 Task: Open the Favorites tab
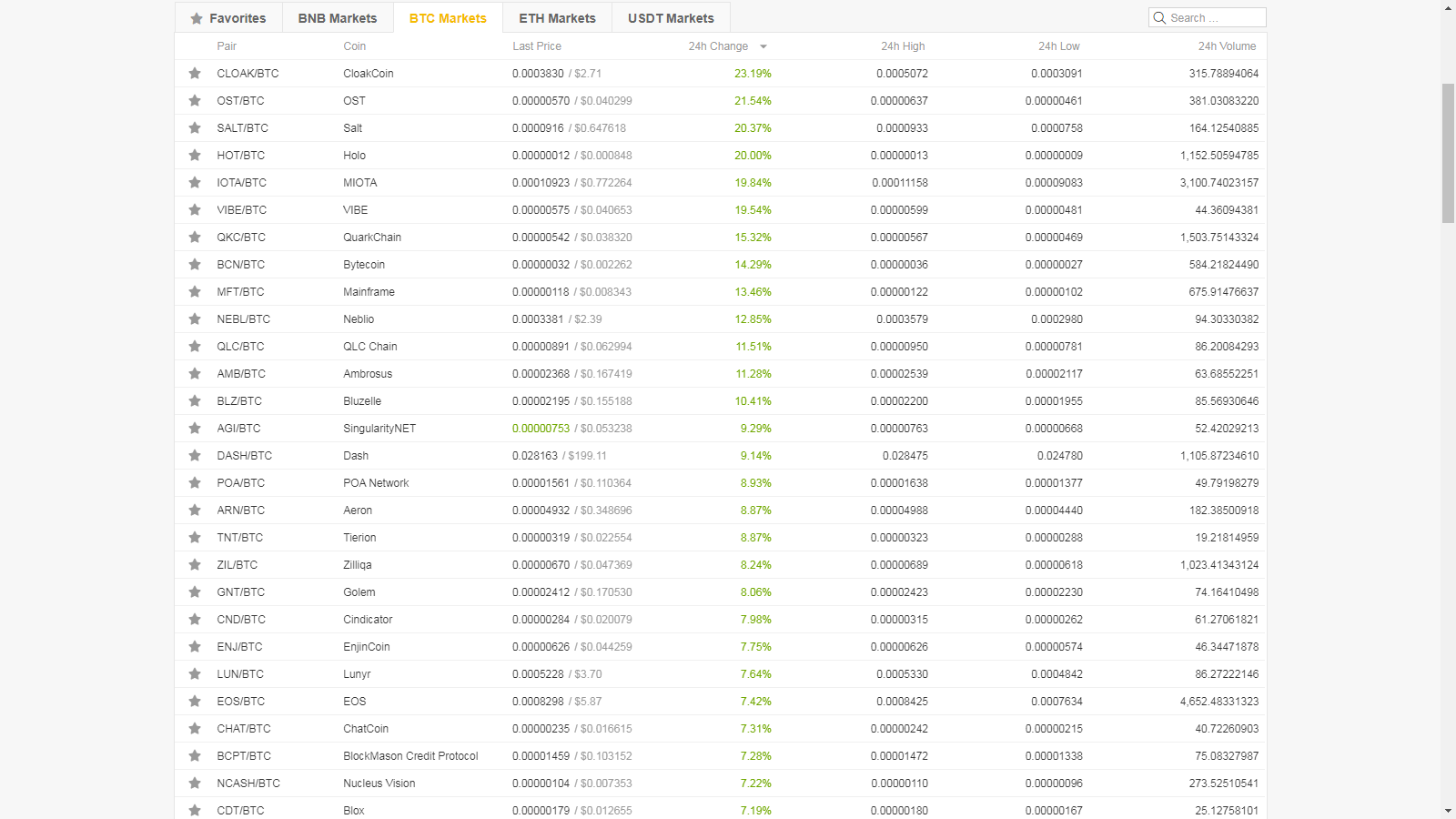pyautogui.click(x=228, y=18)
